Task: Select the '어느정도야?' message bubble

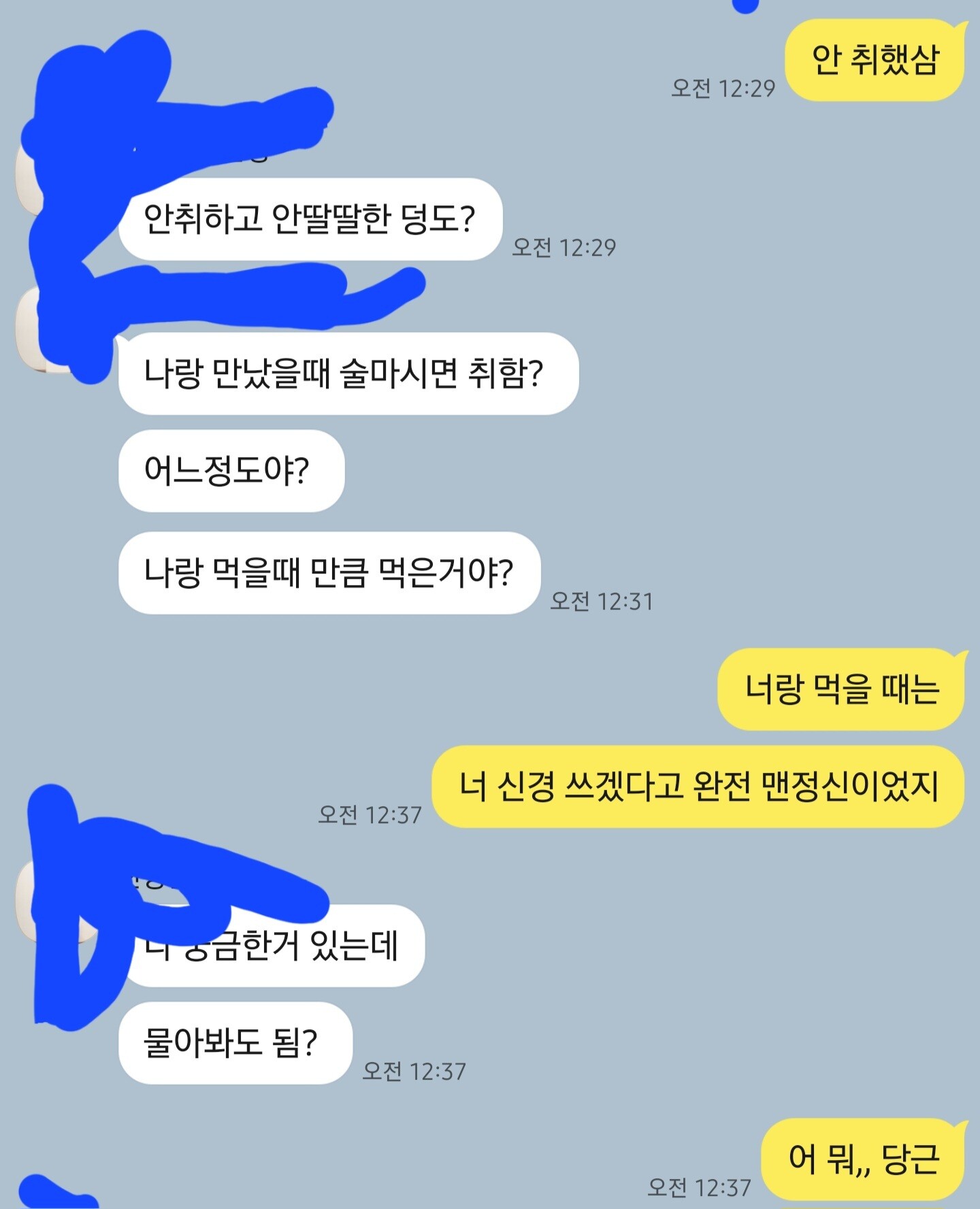Action: (231, 471)
